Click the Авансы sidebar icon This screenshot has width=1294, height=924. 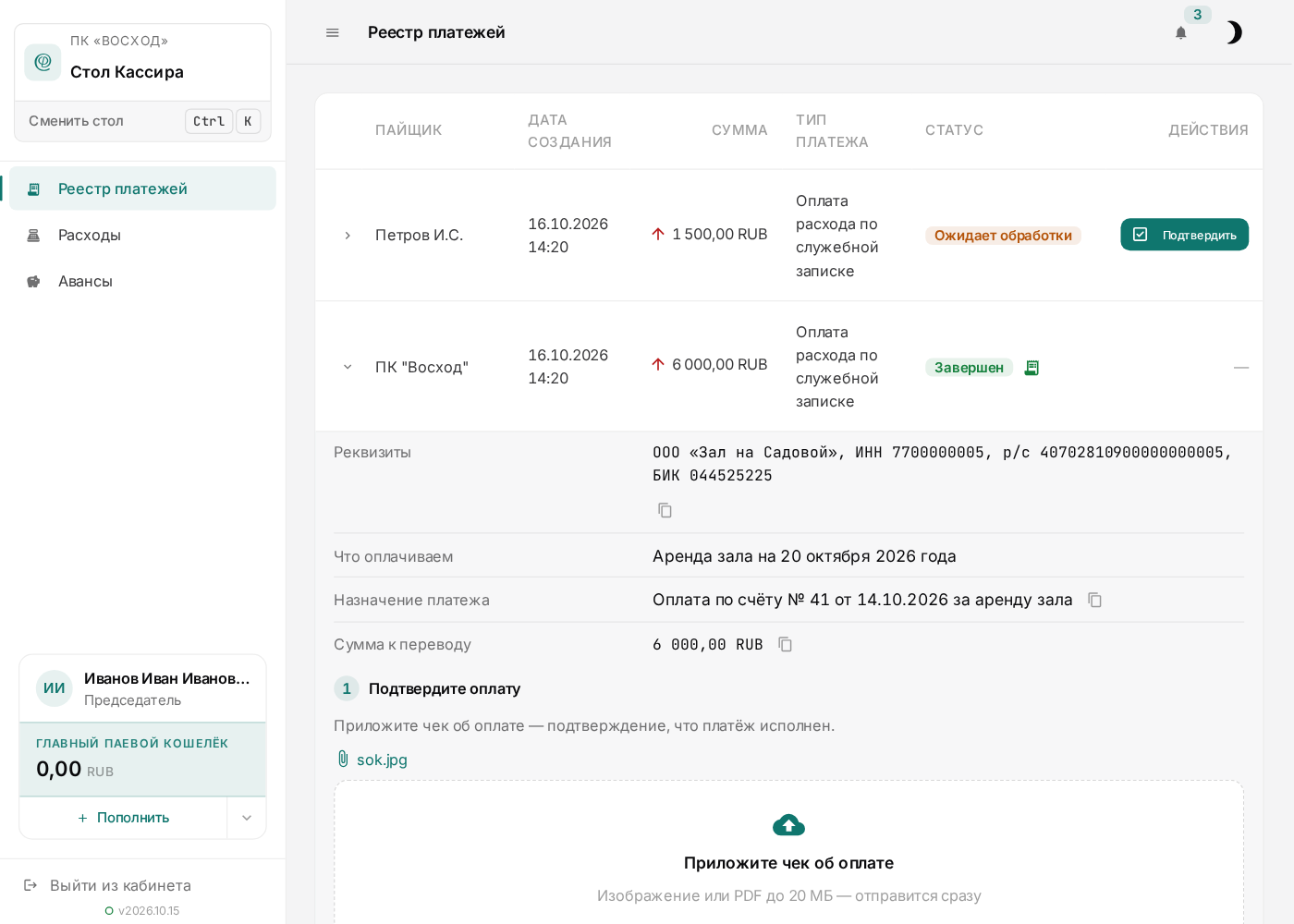coord(33,282)
